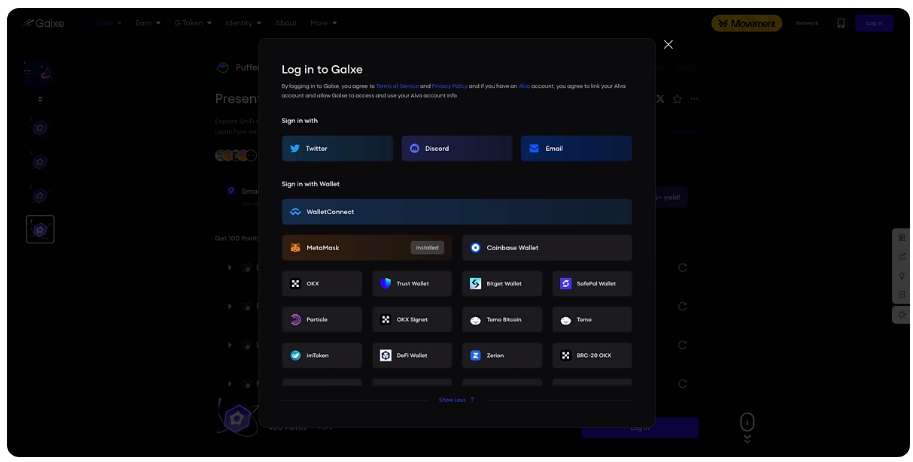
Task: Click the MetaMask fox icon
Action: click(295, 248)
